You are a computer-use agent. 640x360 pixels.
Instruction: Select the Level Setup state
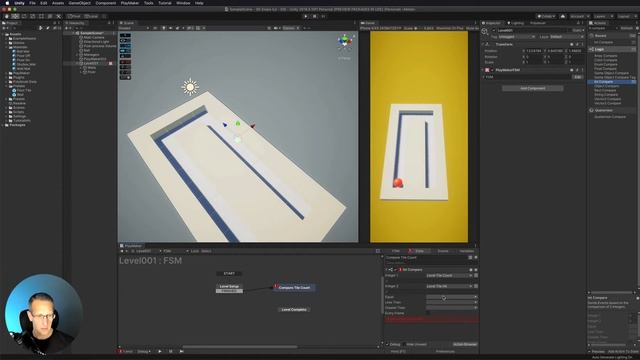coord(229,287)
